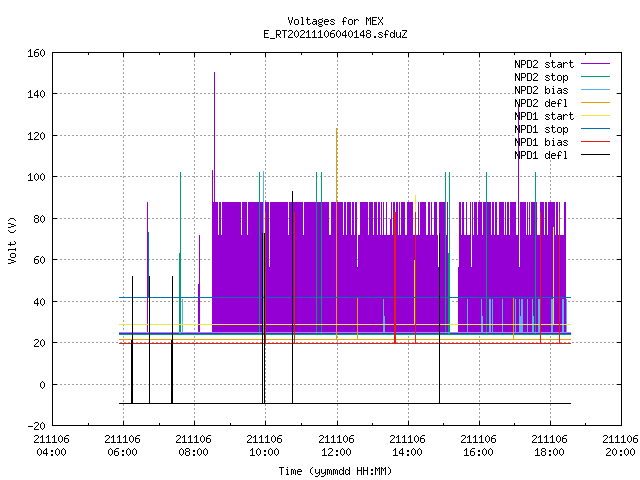Click the NPD1 bias red legend line
The width and height of the screenshot is (640, 480).
[595, 142]
